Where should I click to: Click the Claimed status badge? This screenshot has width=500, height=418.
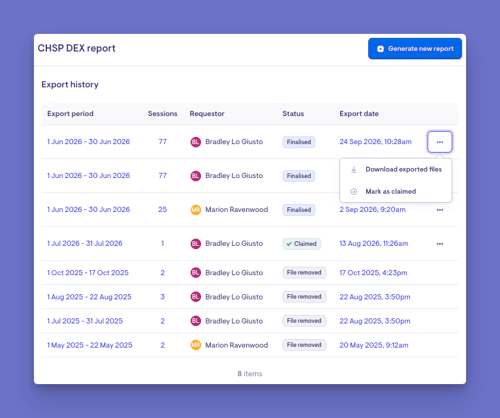pos(302,244)
